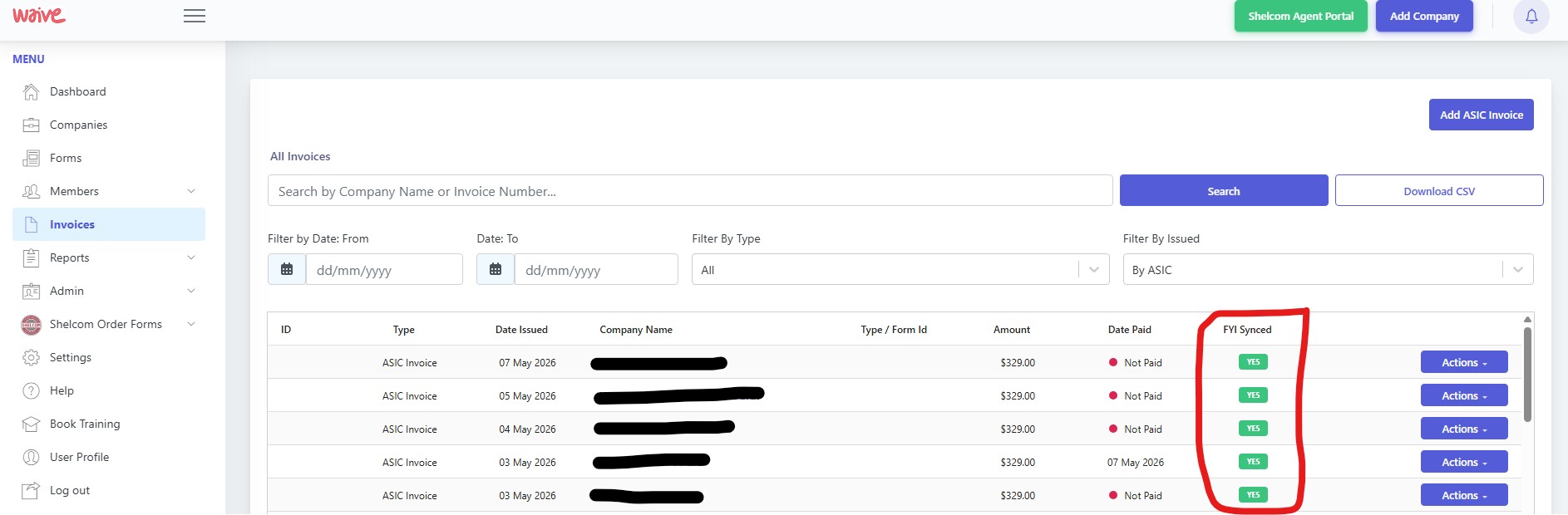Click the User Profile avatar icon
1568x515 pixels.
pos(31,457)
